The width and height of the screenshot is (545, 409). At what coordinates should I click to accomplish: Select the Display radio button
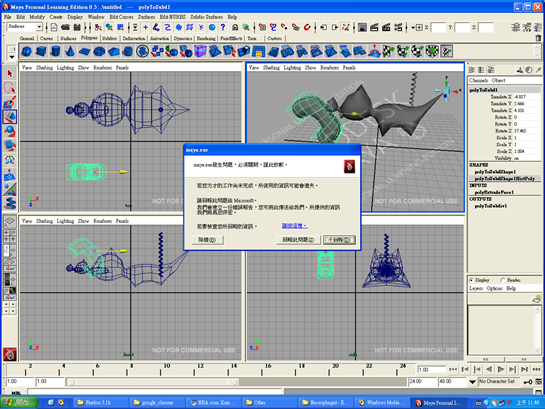(471, 280)
